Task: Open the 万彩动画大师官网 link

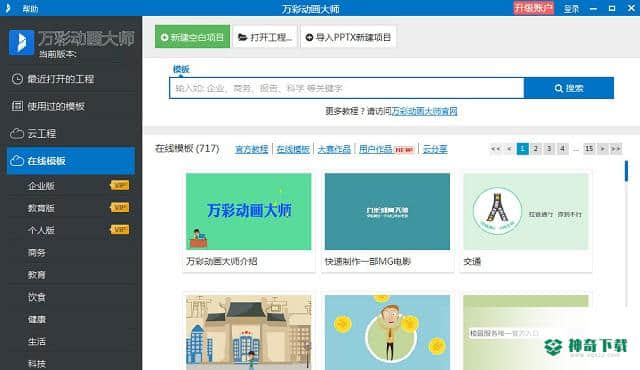Action: [x=424, y=111]
